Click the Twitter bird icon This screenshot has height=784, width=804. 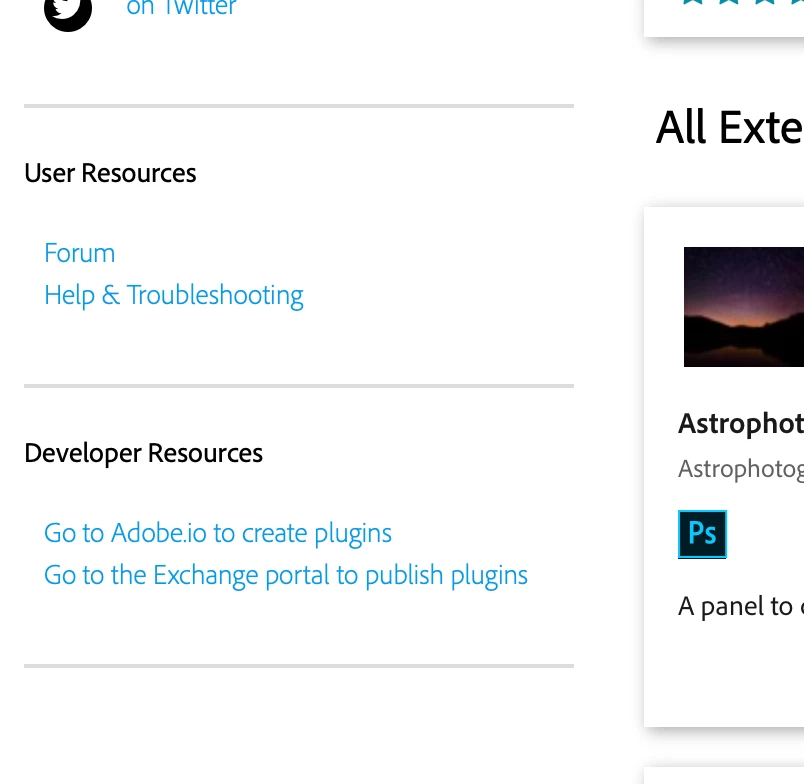[68, 11]
